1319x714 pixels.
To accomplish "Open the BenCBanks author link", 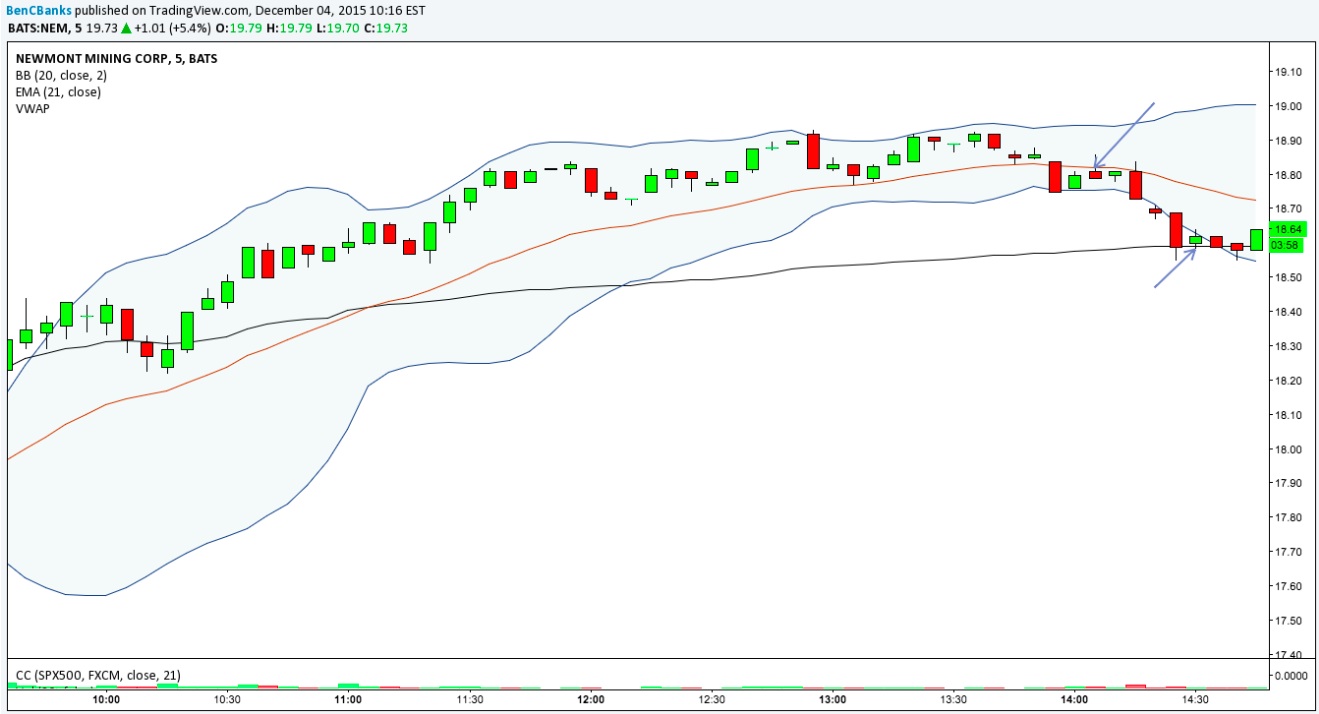I will (40, 10).
